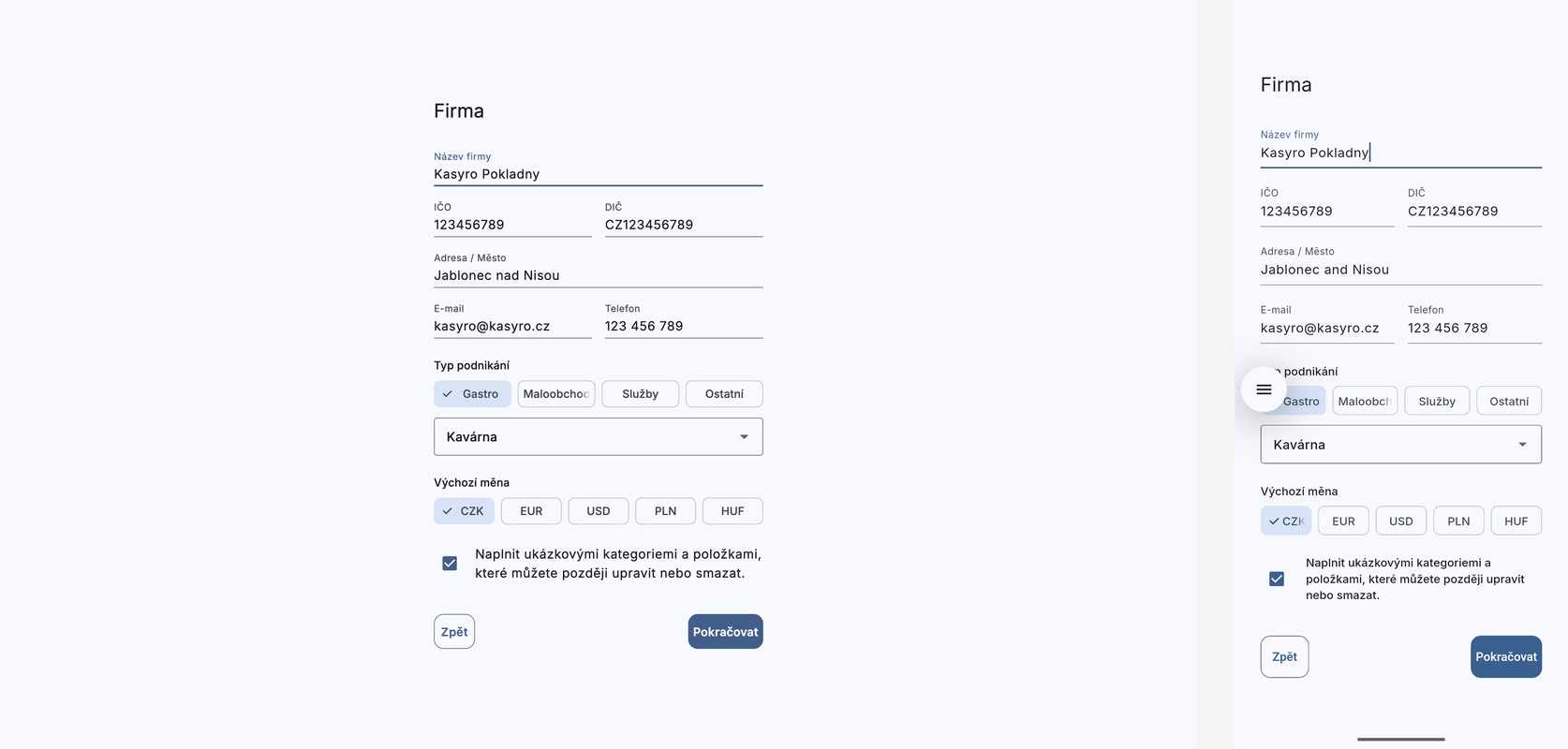The image size is (1568, 749).
Task: Toggle sample categories checkbox in right panel
Action: (1277, 579)
